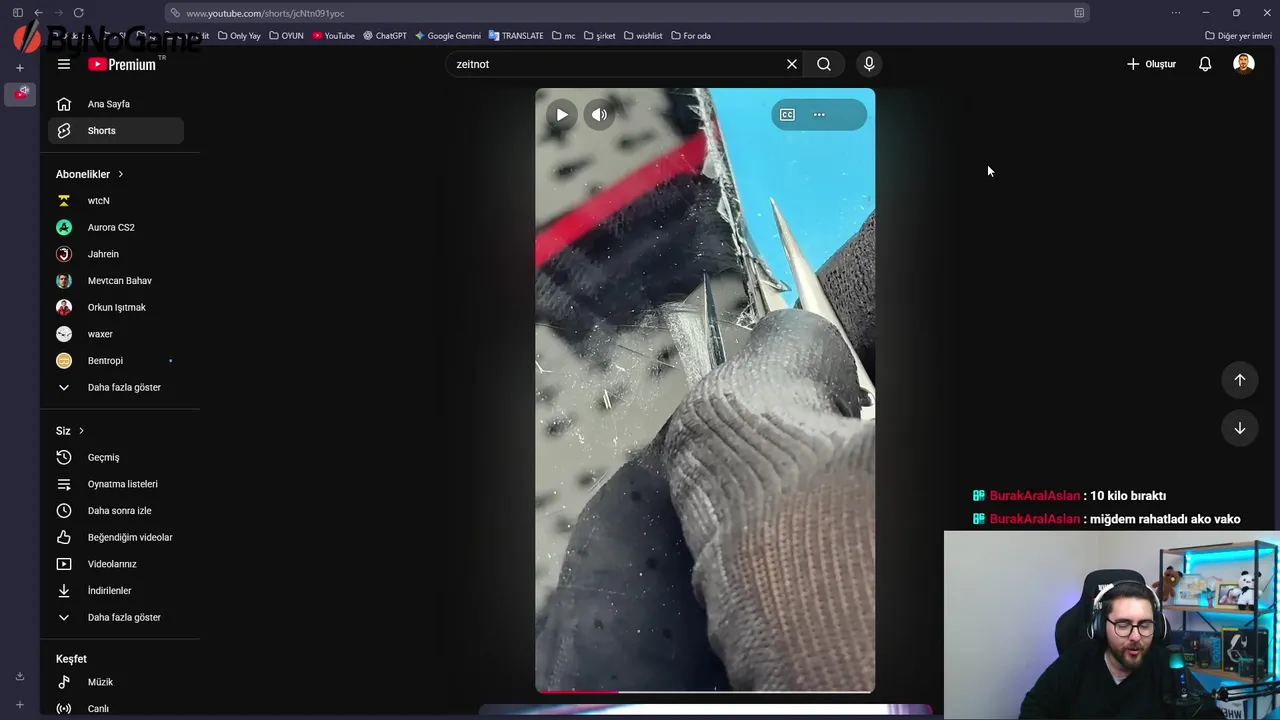Open the YouTube bookmark

click(x=333, y=36)
